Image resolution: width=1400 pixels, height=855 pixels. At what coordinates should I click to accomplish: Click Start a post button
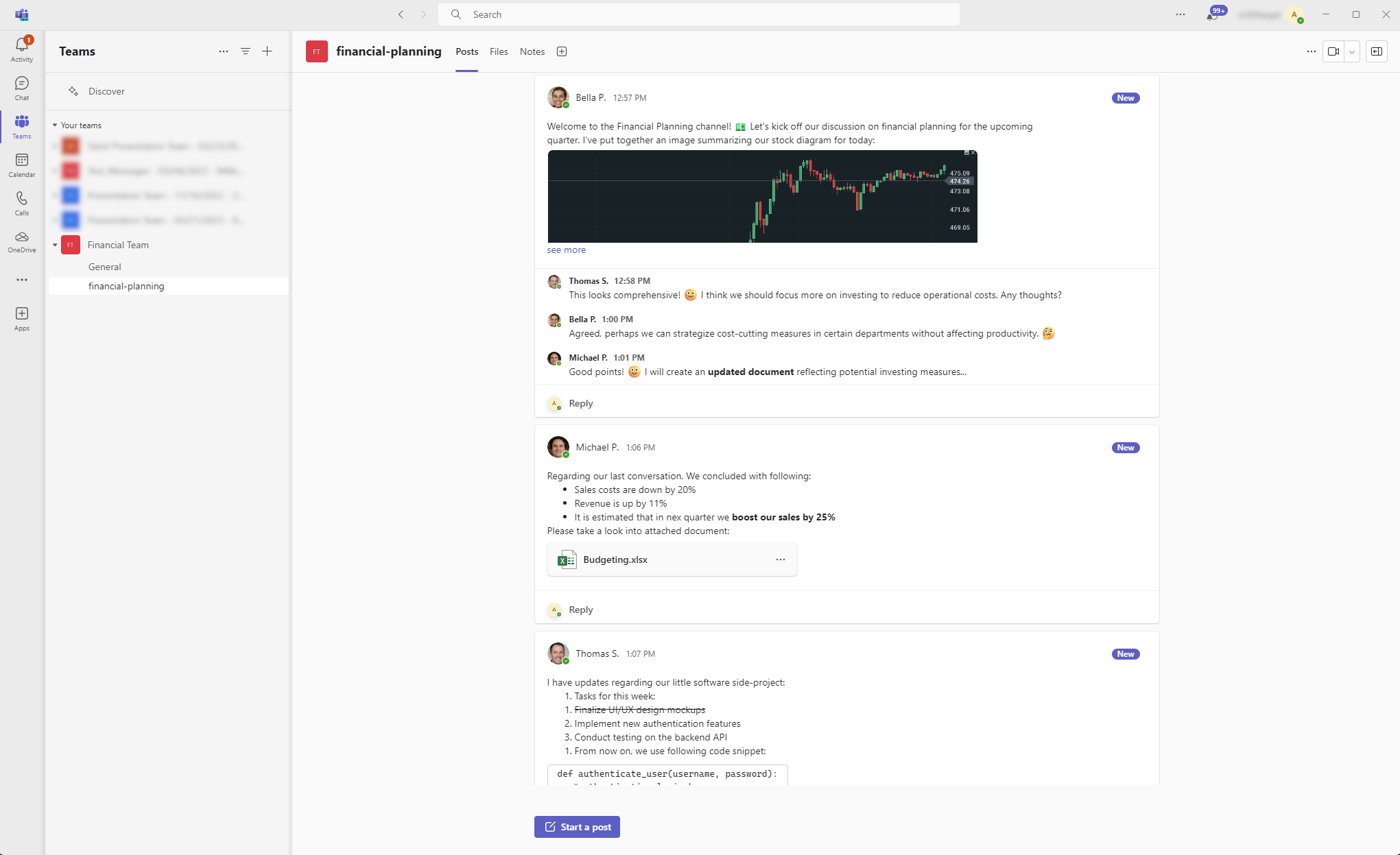click(577, 827)
